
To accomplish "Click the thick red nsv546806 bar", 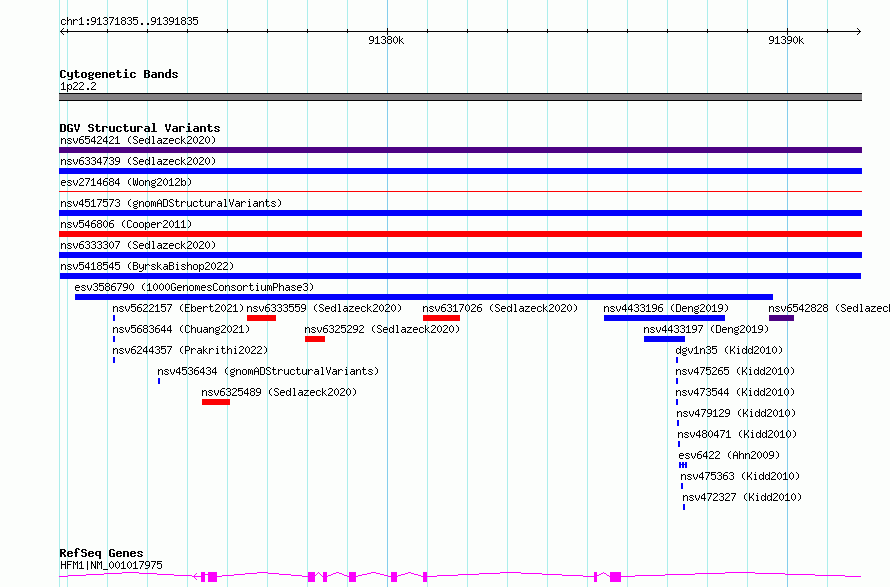I will coord(460,234).
